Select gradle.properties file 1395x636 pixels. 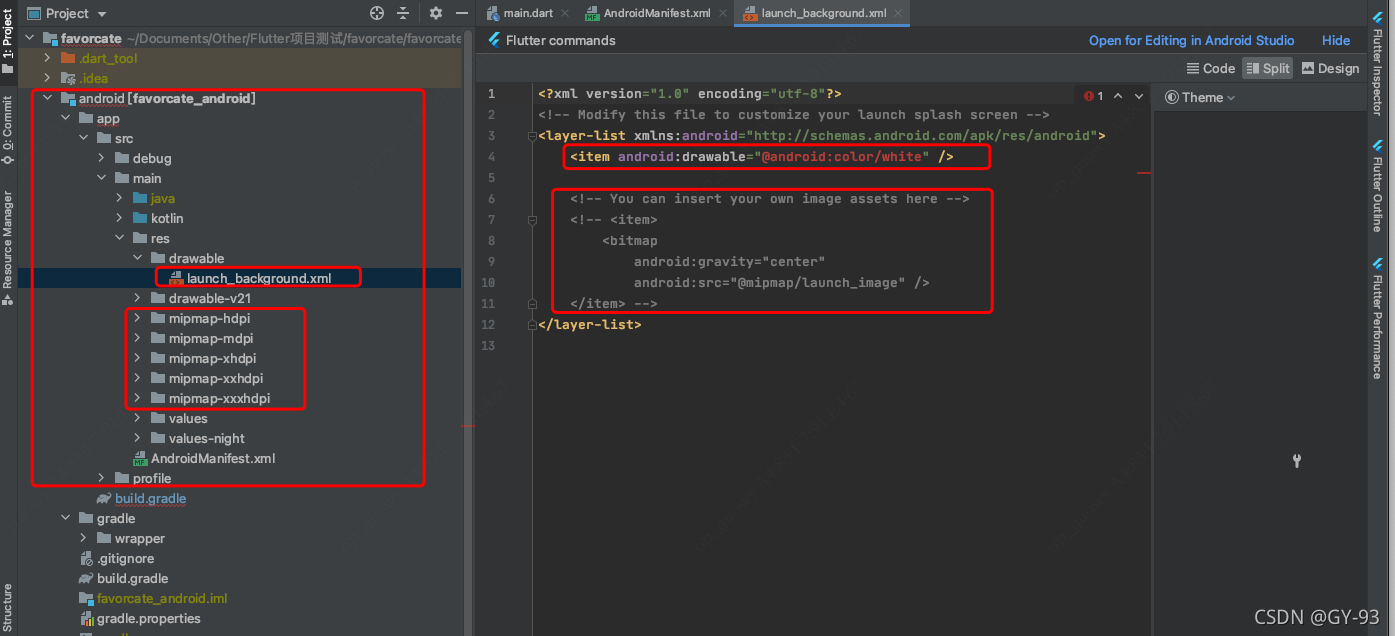coord(148,618)
